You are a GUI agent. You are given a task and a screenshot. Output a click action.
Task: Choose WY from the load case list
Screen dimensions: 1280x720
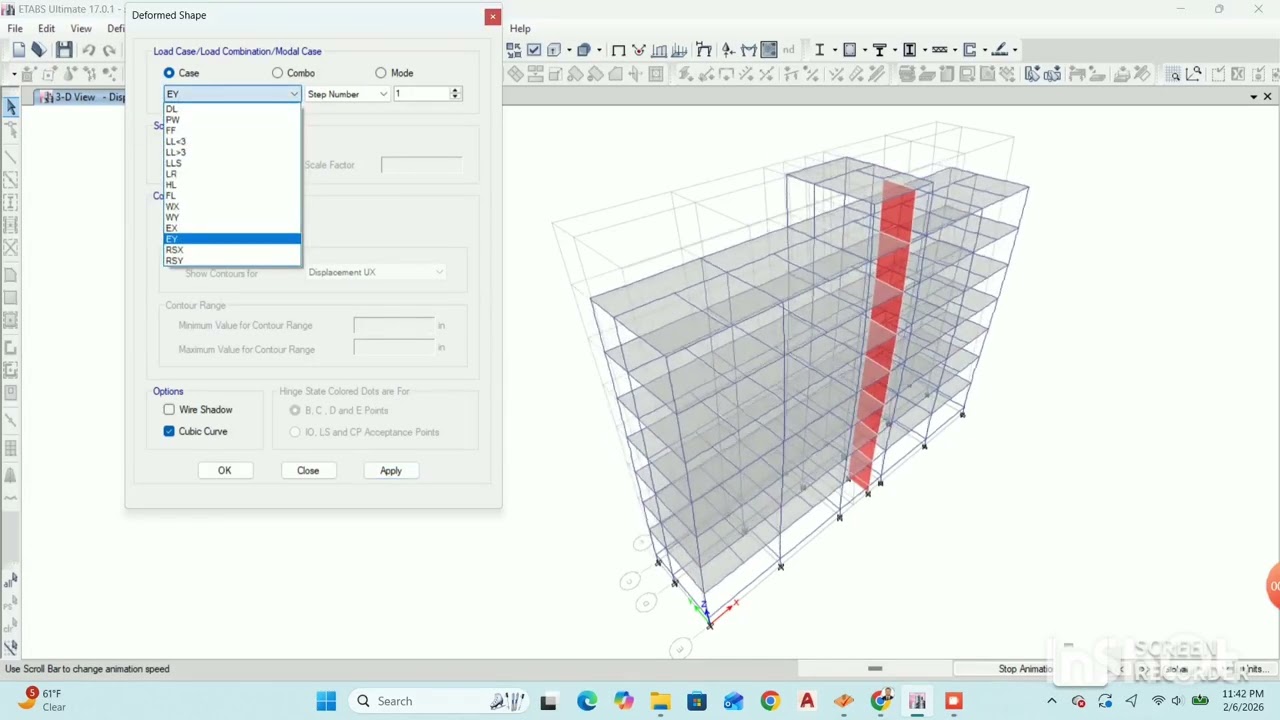(232, 218)
